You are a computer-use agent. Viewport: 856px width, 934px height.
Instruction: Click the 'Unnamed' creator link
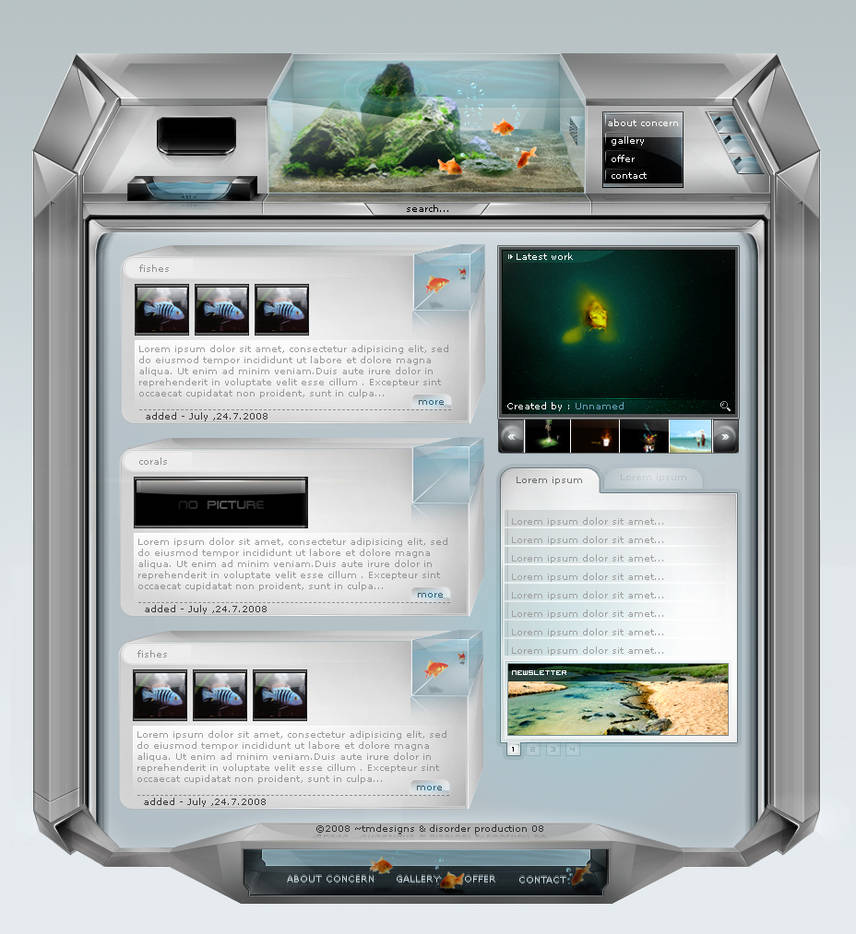[x=599, y=406]
